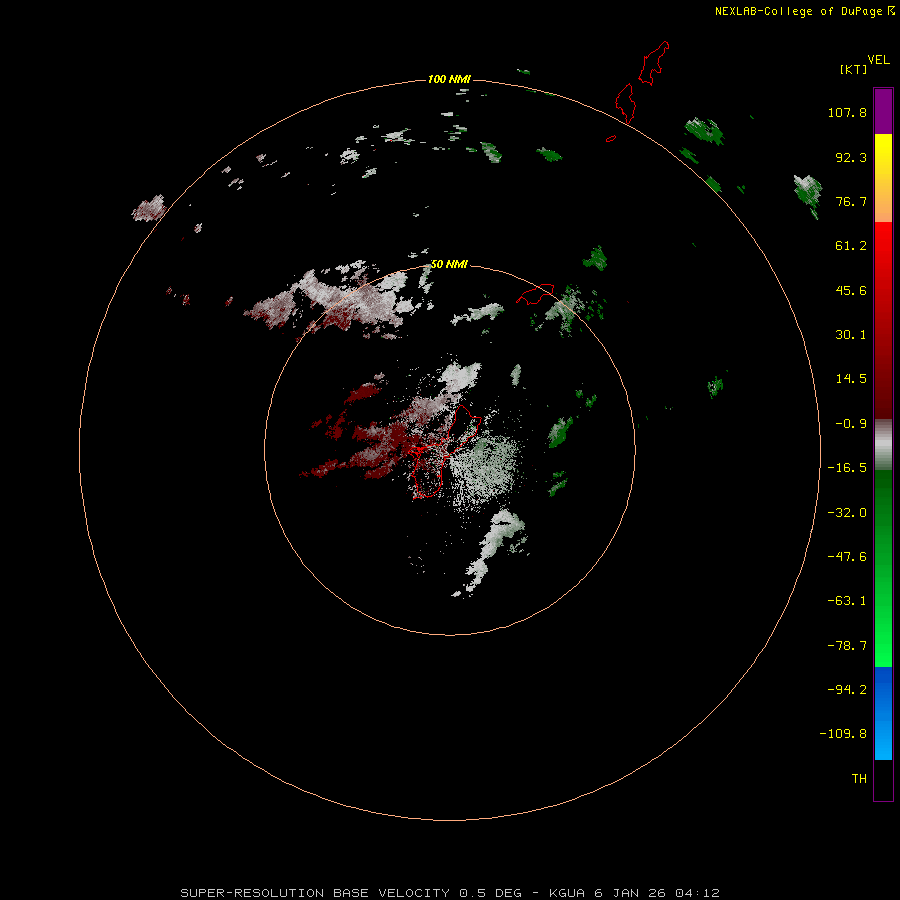Click the 61.2 velocity scale value

point(851,246)
